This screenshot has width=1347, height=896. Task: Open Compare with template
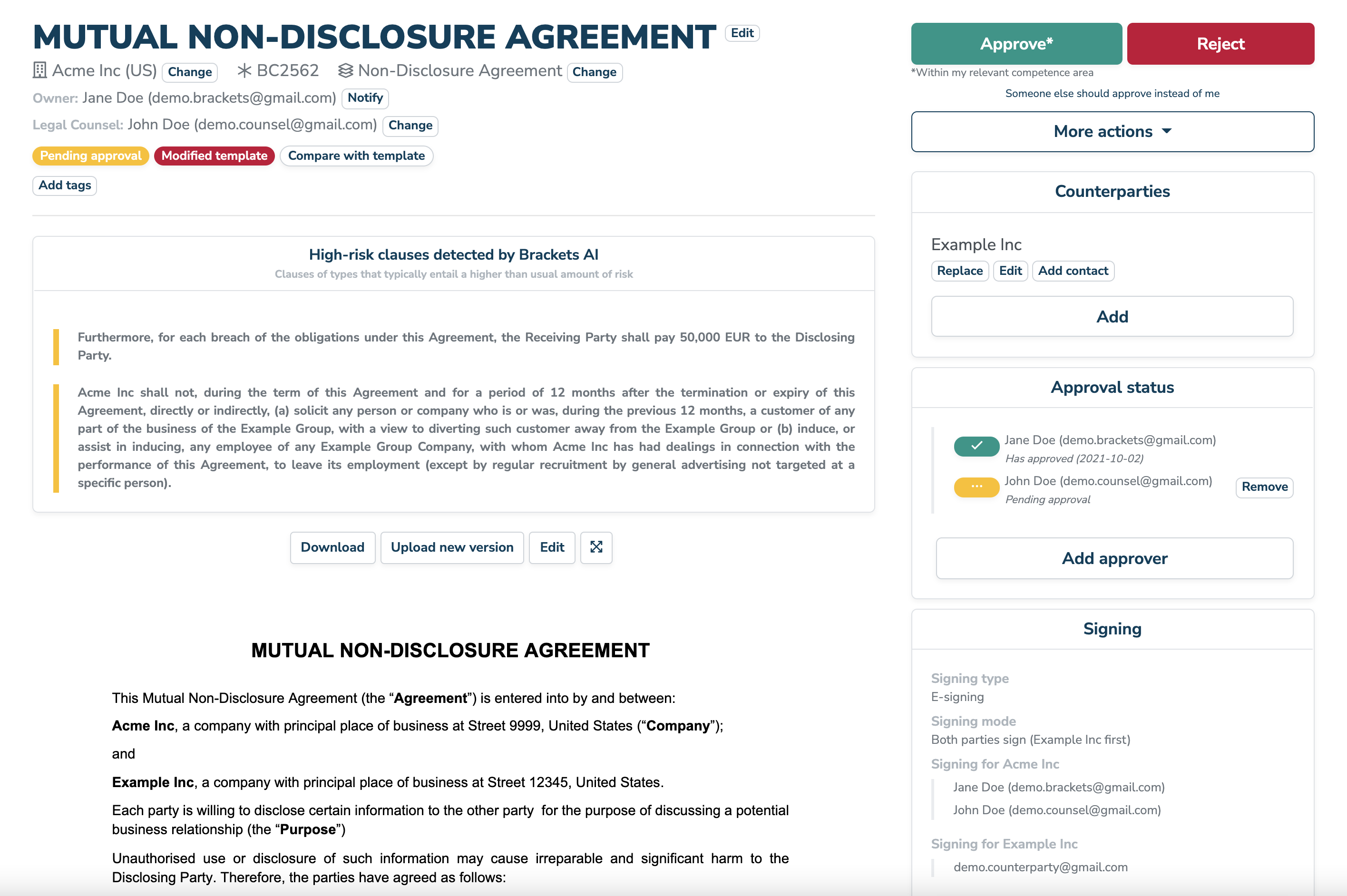click(356, 156)
